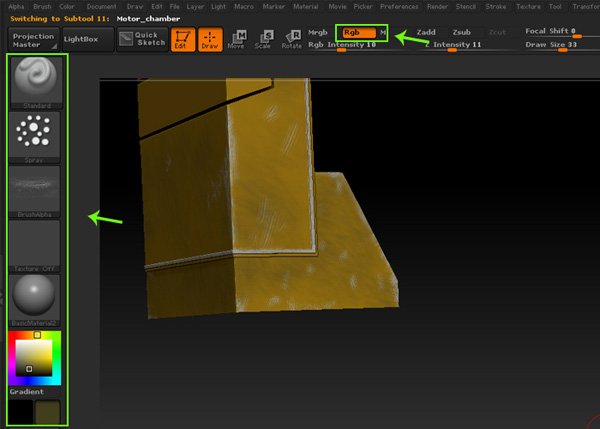Launch Quick Sketch
Viewport: 600px width, 429px height.
pyautogui.click(x=143, y=39)
